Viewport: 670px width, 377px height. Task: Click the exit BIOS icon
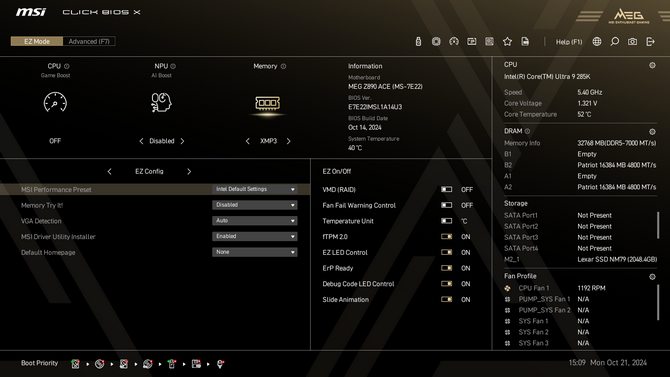[650, 41]
